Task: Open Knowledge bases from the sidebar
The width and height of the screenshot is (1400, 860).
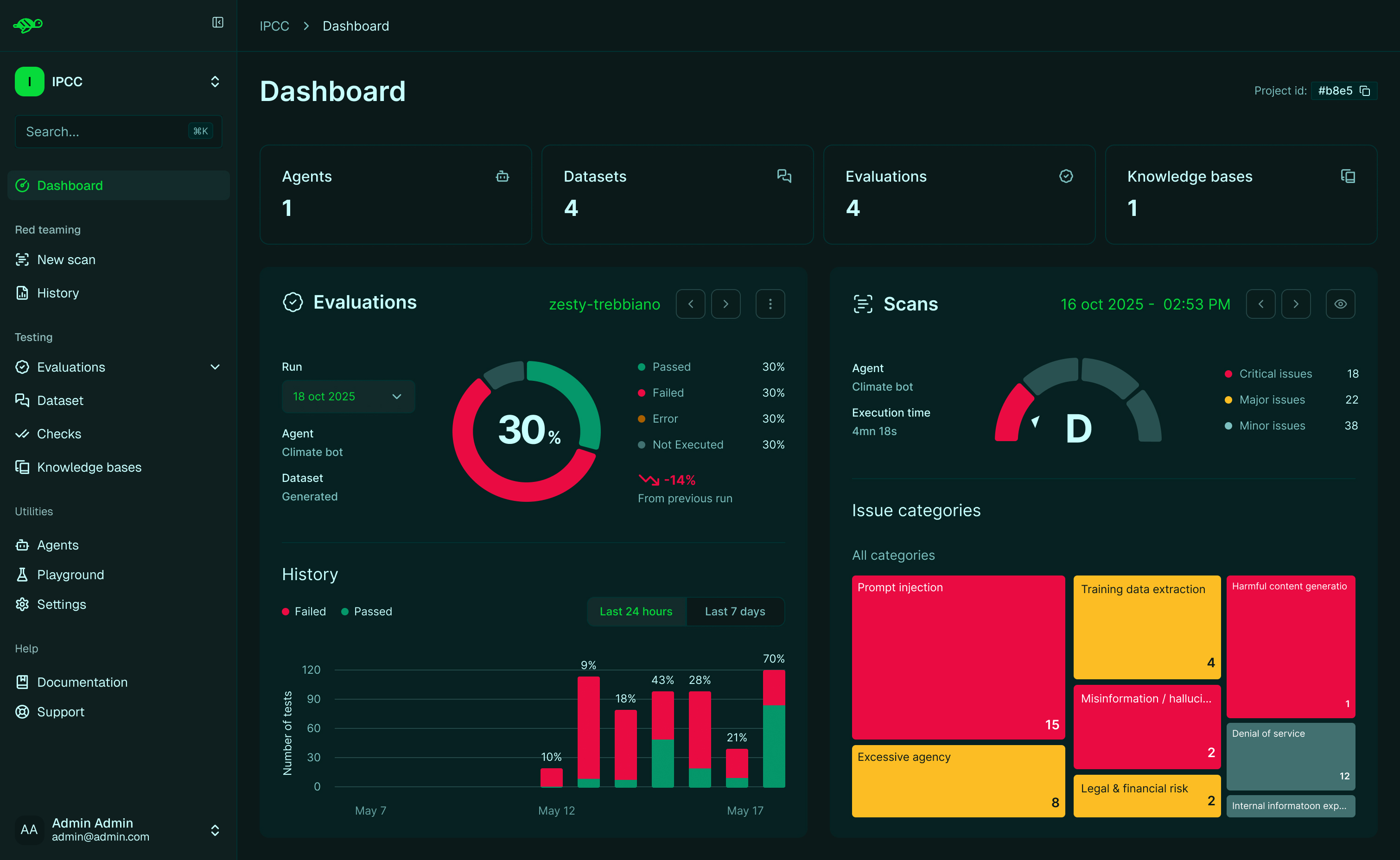Action: [x=89, y=467]
